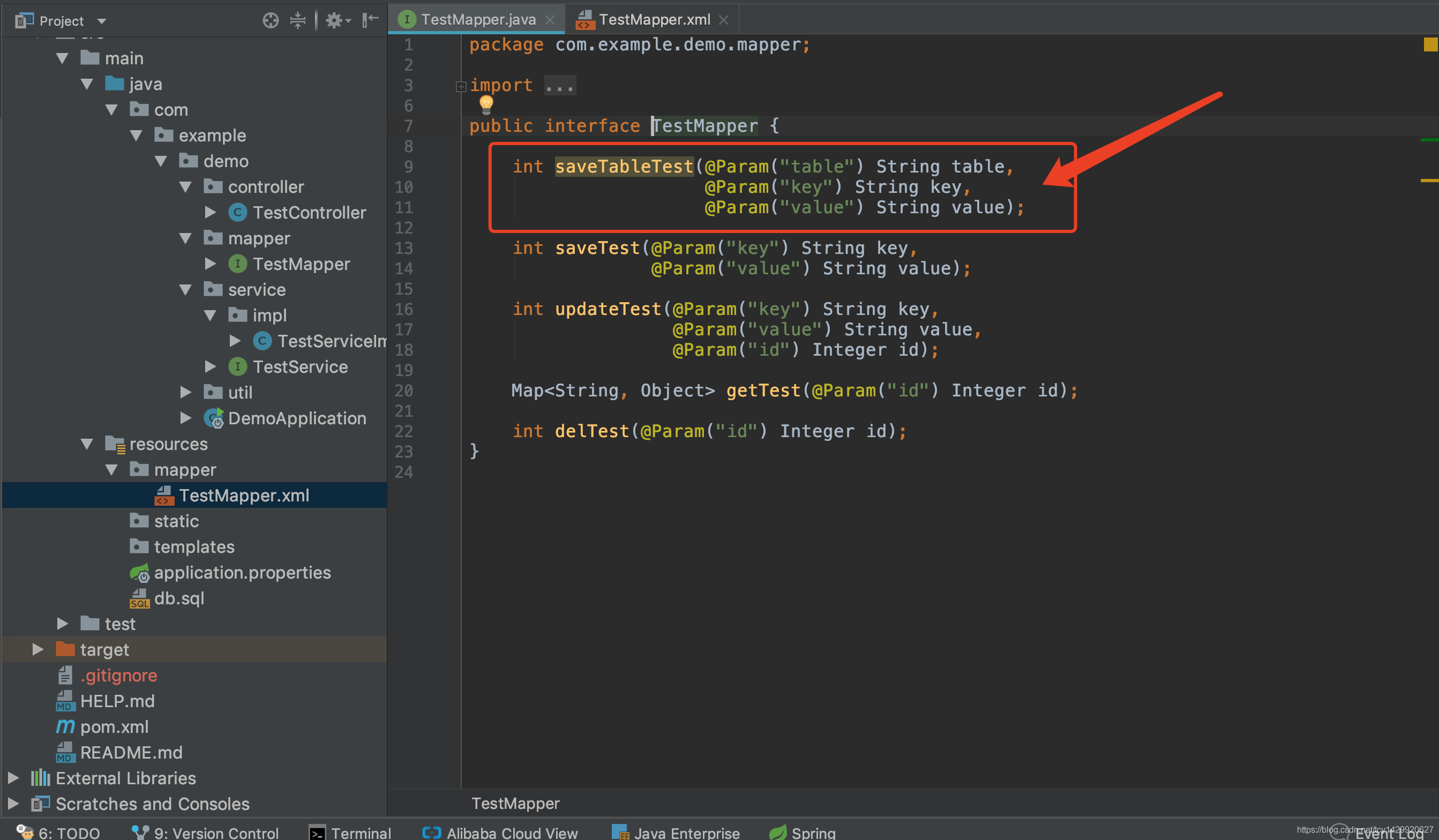The height and width of the screenshot is (840, 1439).
Task: Close the TestMapper.java tab
Action: click(x=550, y=20)
